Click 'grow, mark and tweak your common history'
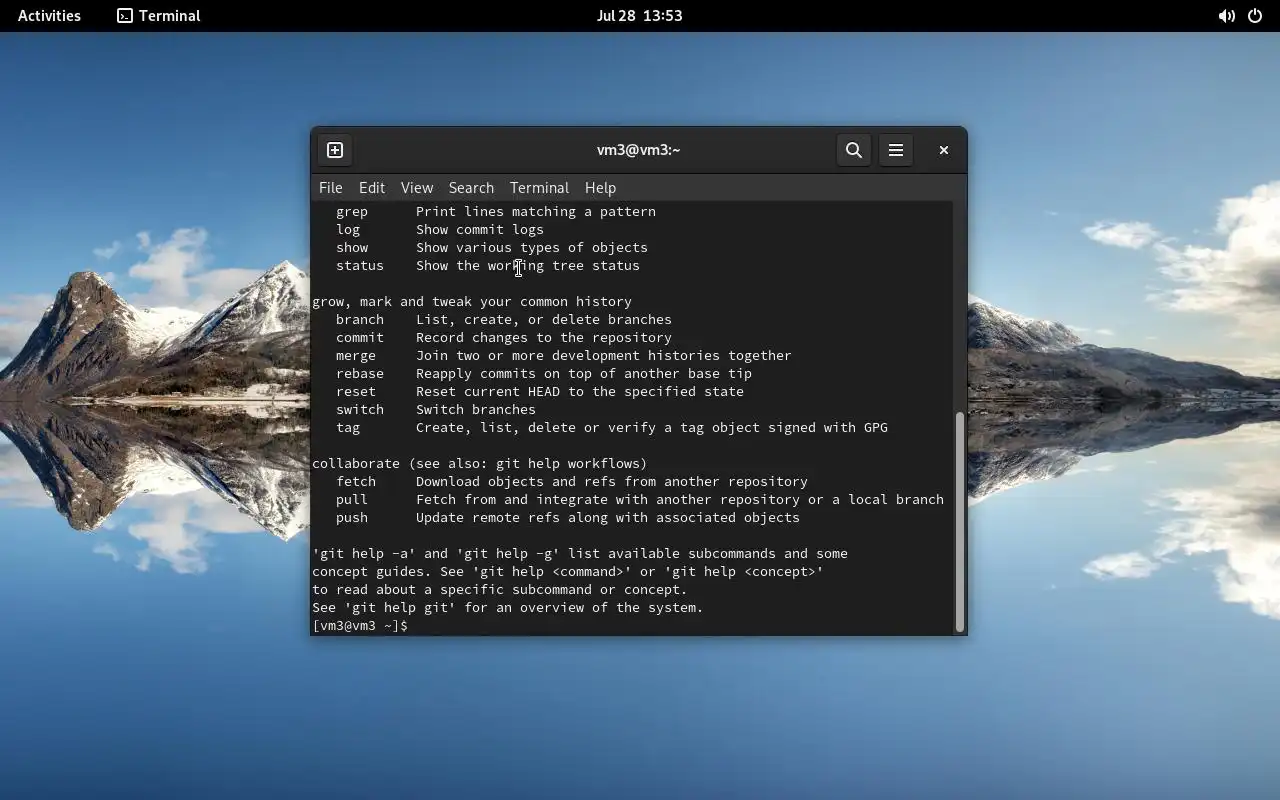The width and height of the screenshot is (1280, 800). 472,302
